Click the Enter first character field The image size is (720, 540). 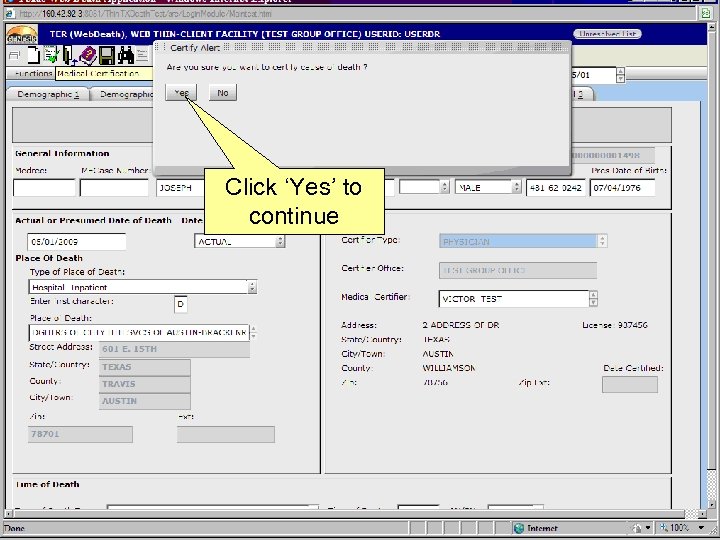click(180, 304)
